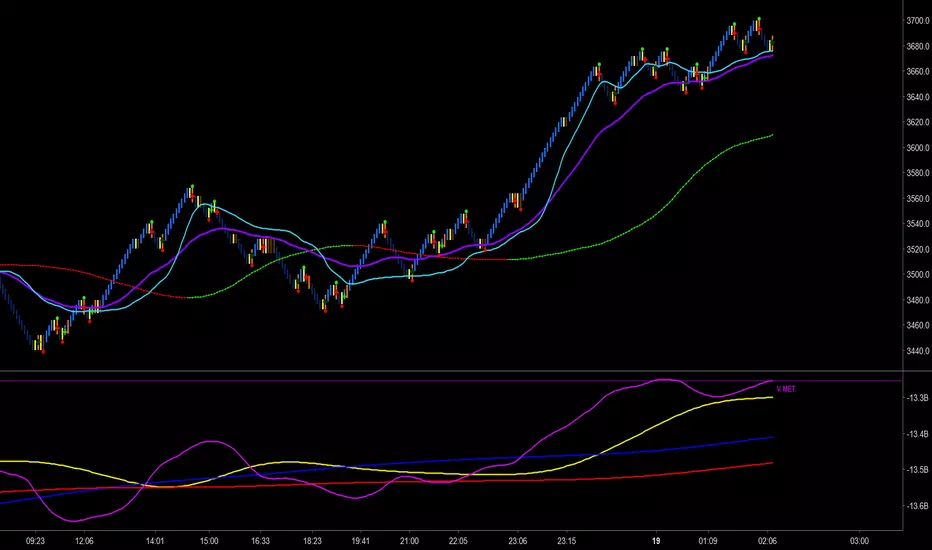Click the -13.5B indicator axis value

pos(918,470)
